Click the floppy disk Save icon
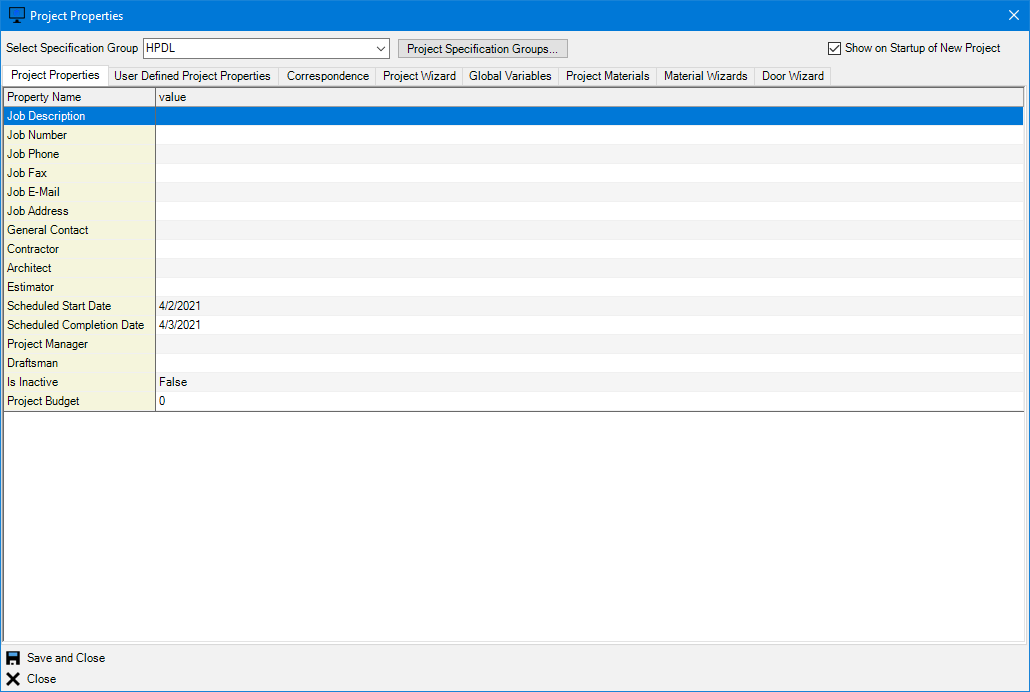Screen dimensions: 1030x692 (x=13, y=658)
